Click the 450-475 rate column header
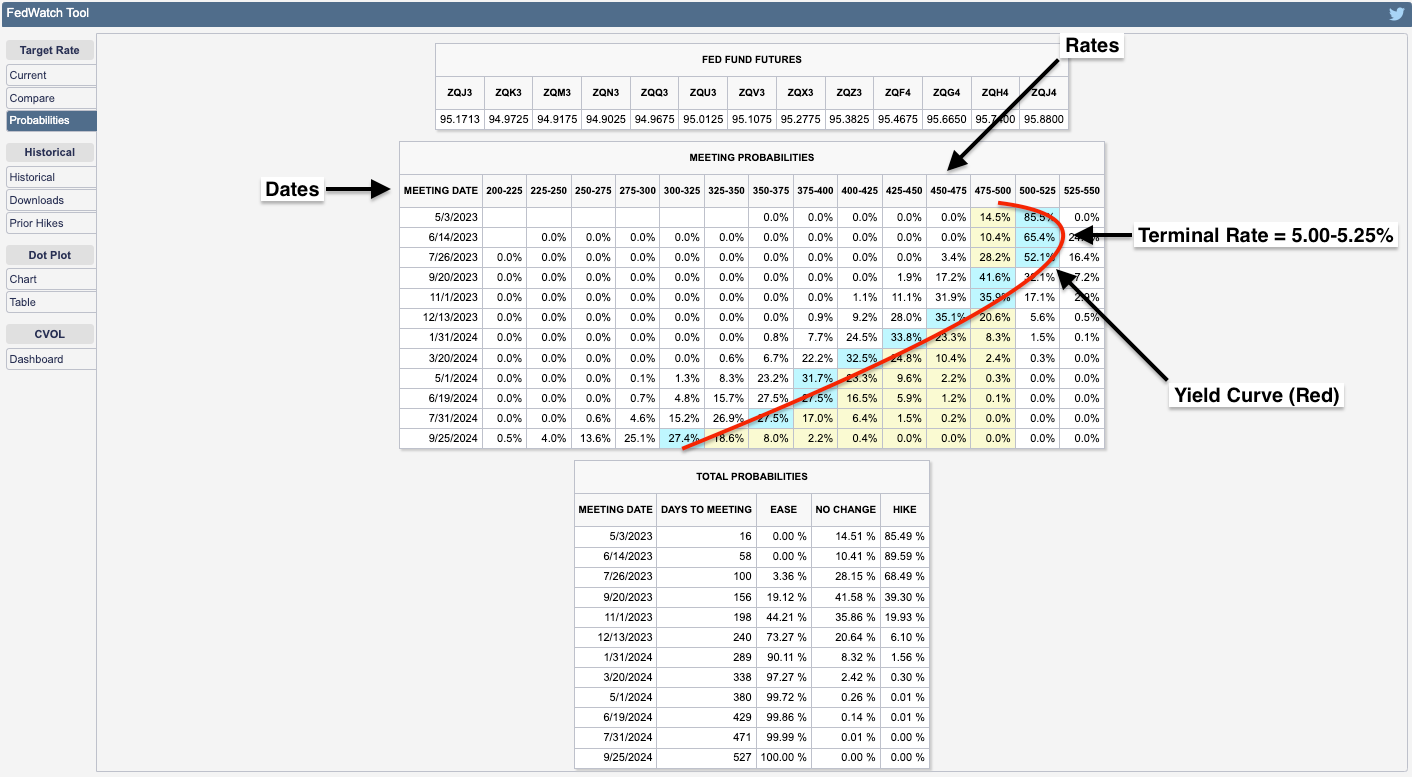This screenshot has width=1412, height=777. click(x=949, y=190)
